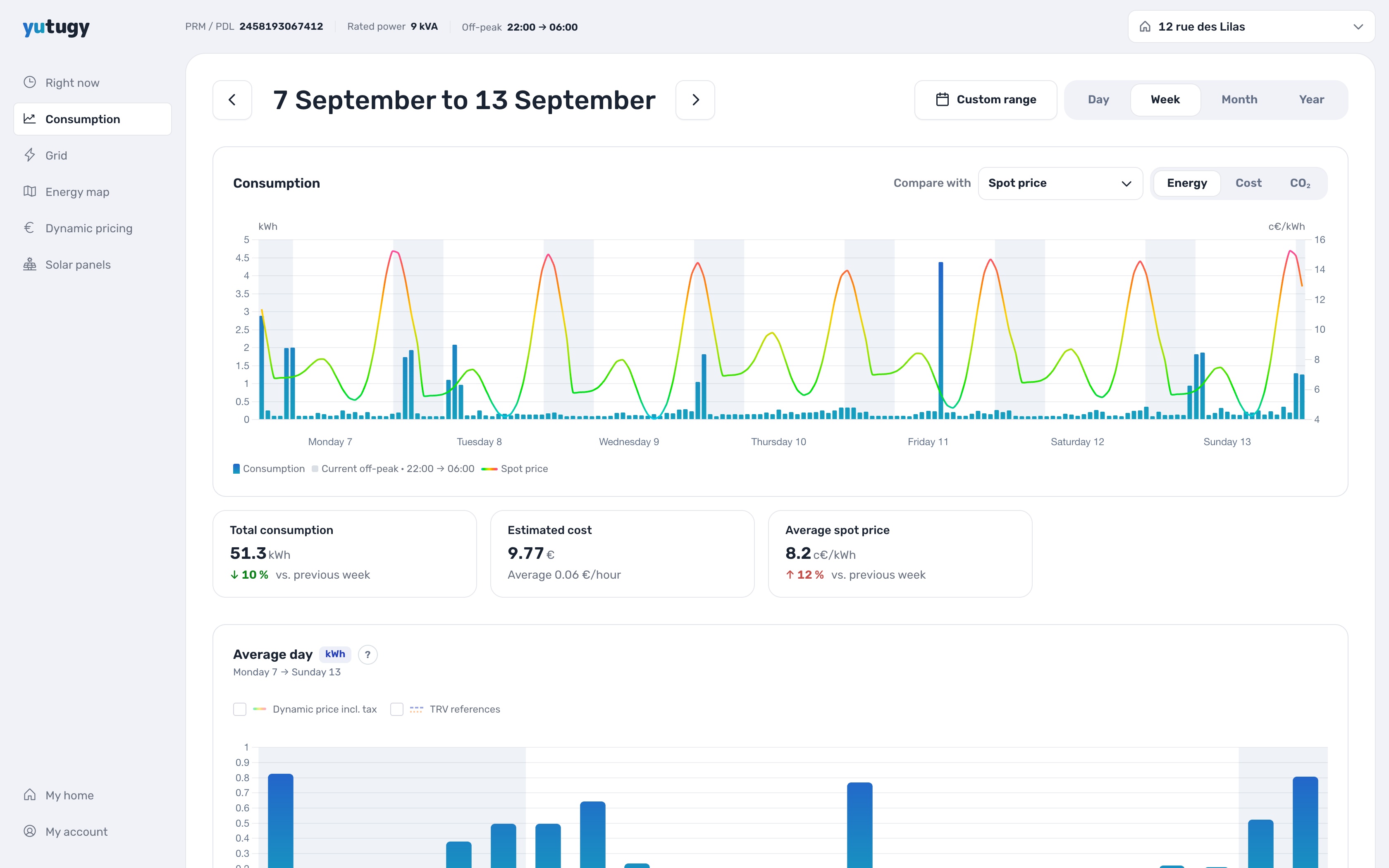Open the 12 rue des Lilas dropdown
The height and width of the screenshot is (868, 1389).
pyautogui.click(x=1251, y=26)
